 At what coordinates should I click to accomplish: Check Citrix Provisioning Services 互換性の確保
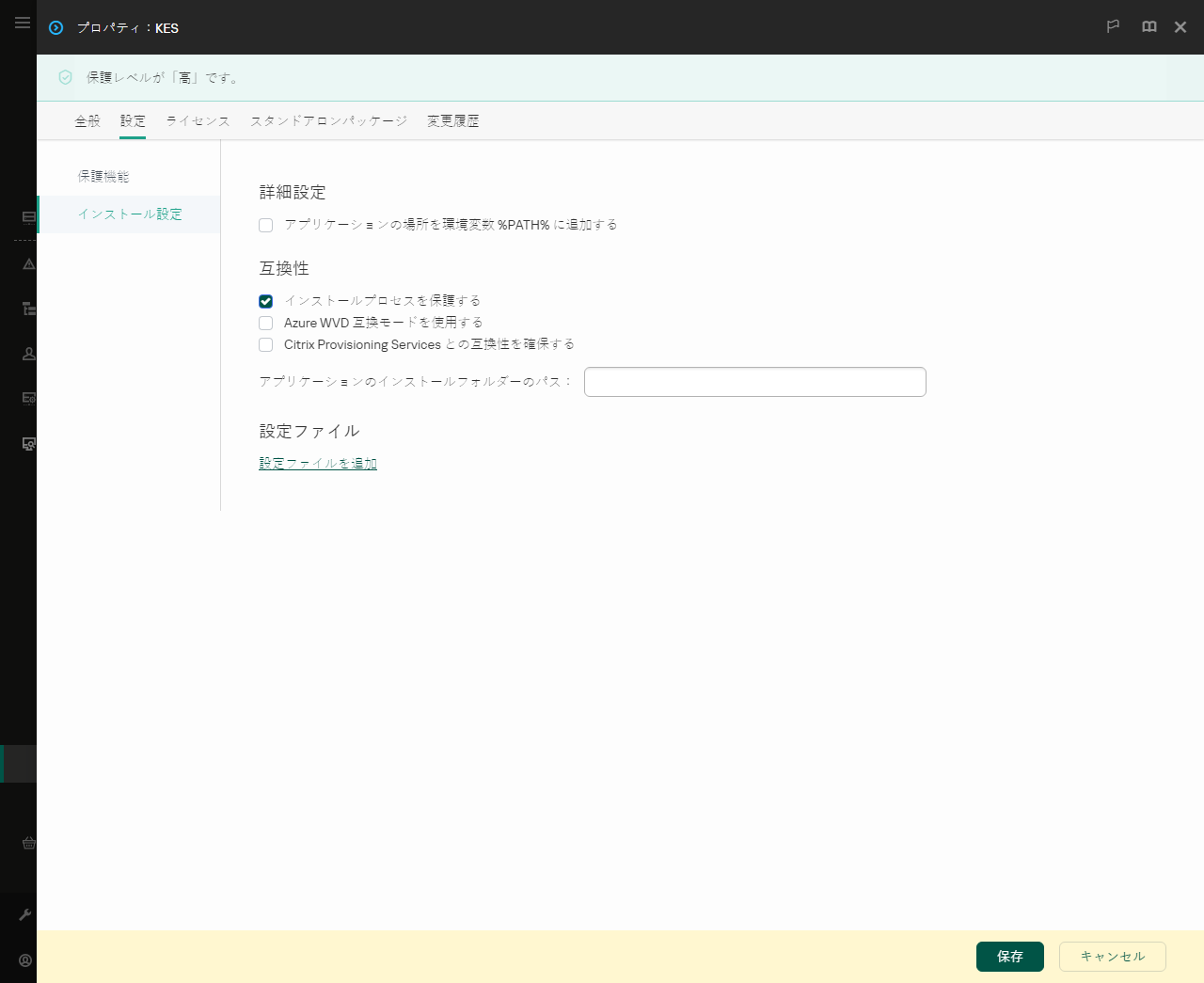coord(265,344)
